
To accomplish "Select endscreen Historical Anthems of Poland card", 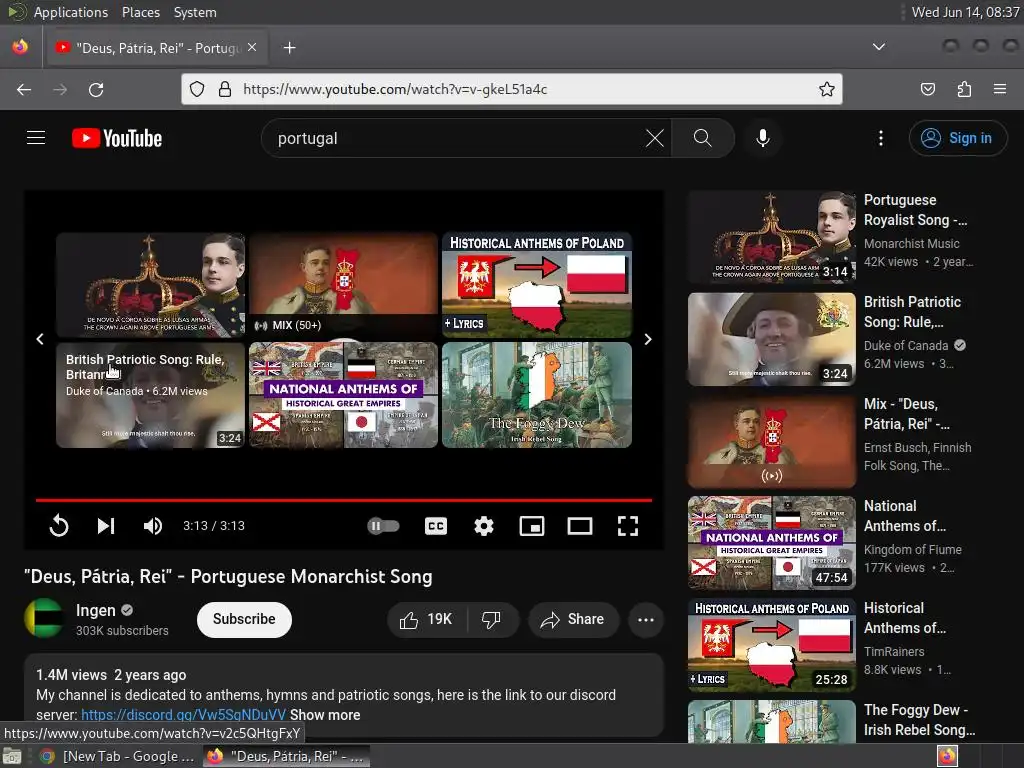I will [x=537, y=285].
